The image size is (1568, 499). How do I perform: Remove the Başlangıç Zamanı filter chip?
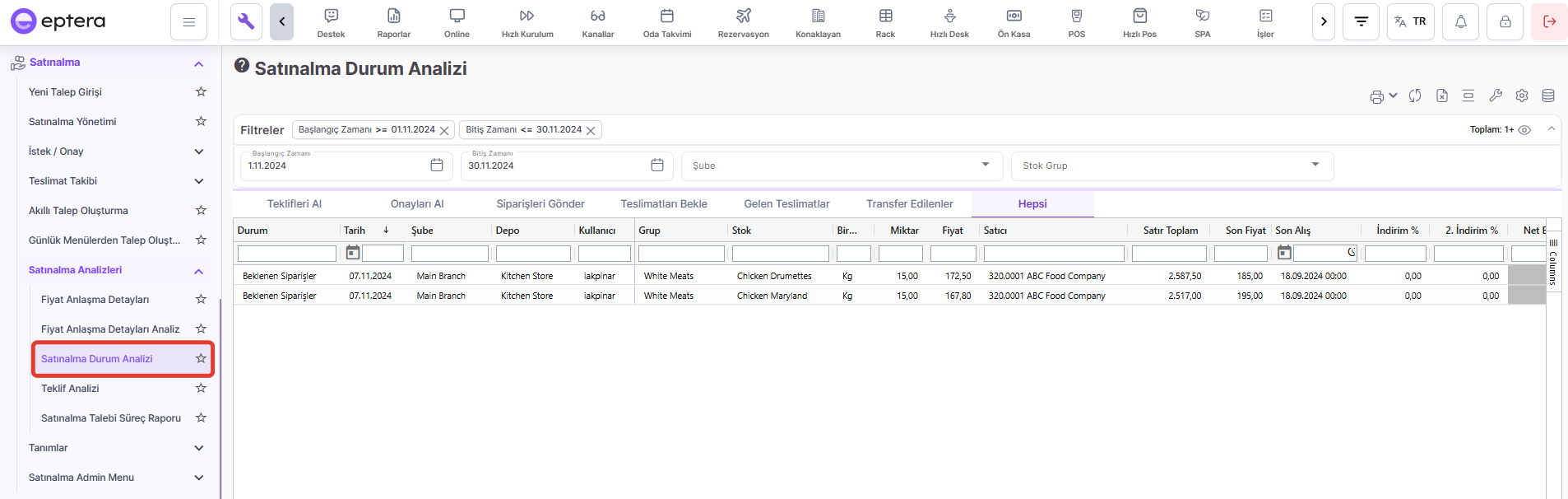pyautogui.click(x=444, y=131)
